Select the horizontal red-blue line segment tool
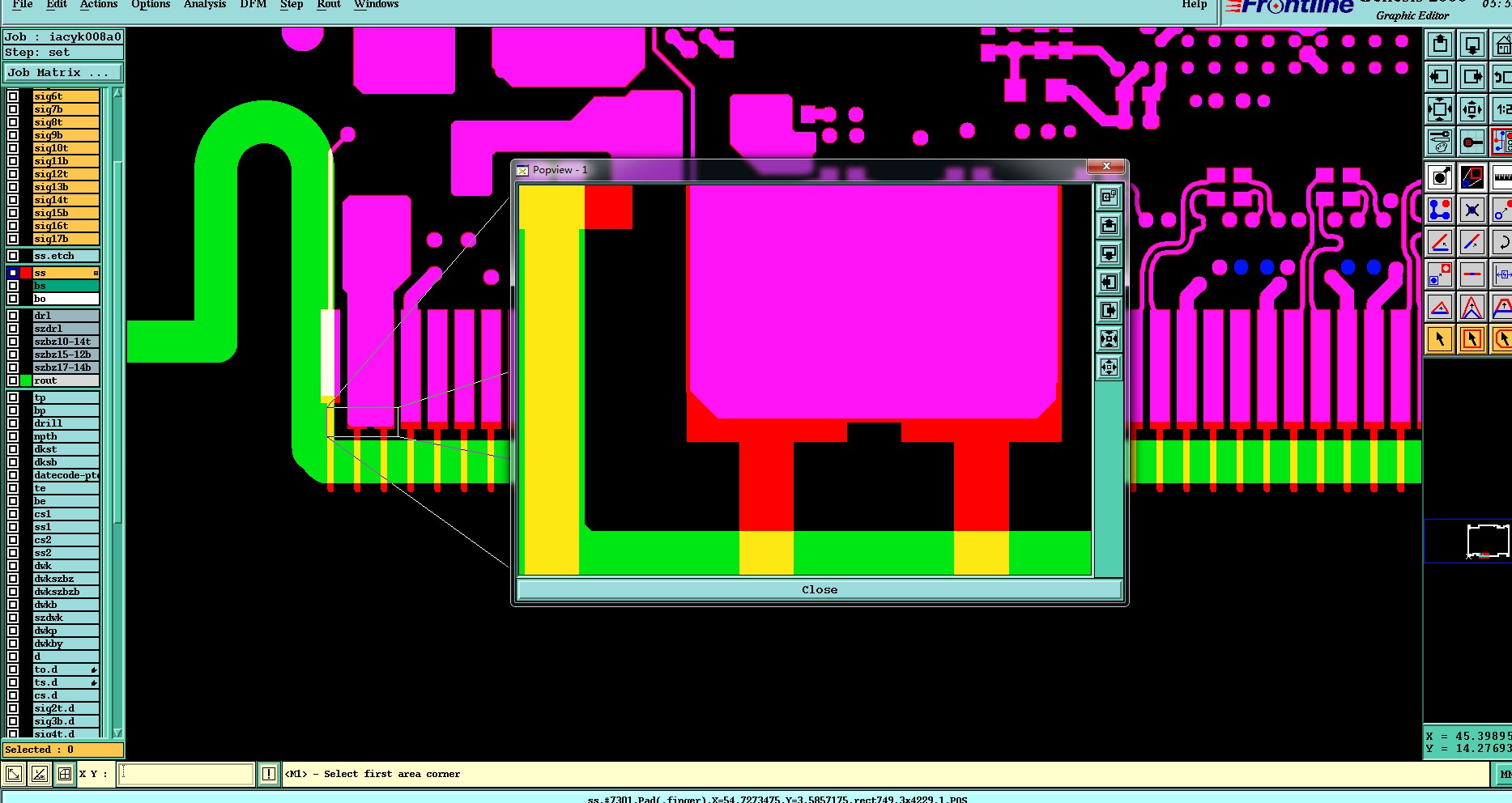Viewport: 1512px width, 803px height. coord(1472,274)
